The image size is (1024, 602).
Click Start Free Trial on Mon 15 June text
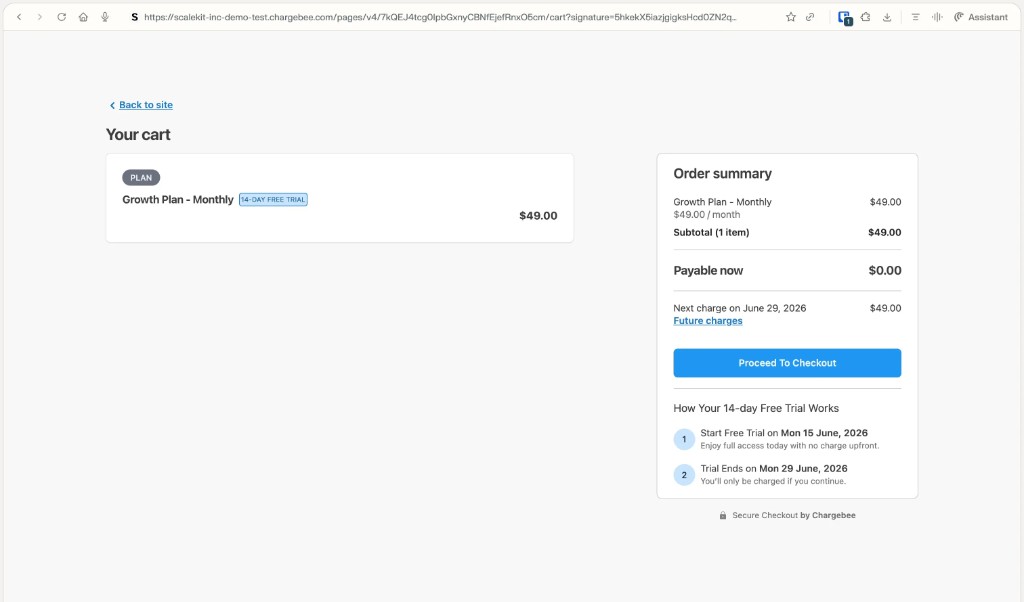pos(784,433)
